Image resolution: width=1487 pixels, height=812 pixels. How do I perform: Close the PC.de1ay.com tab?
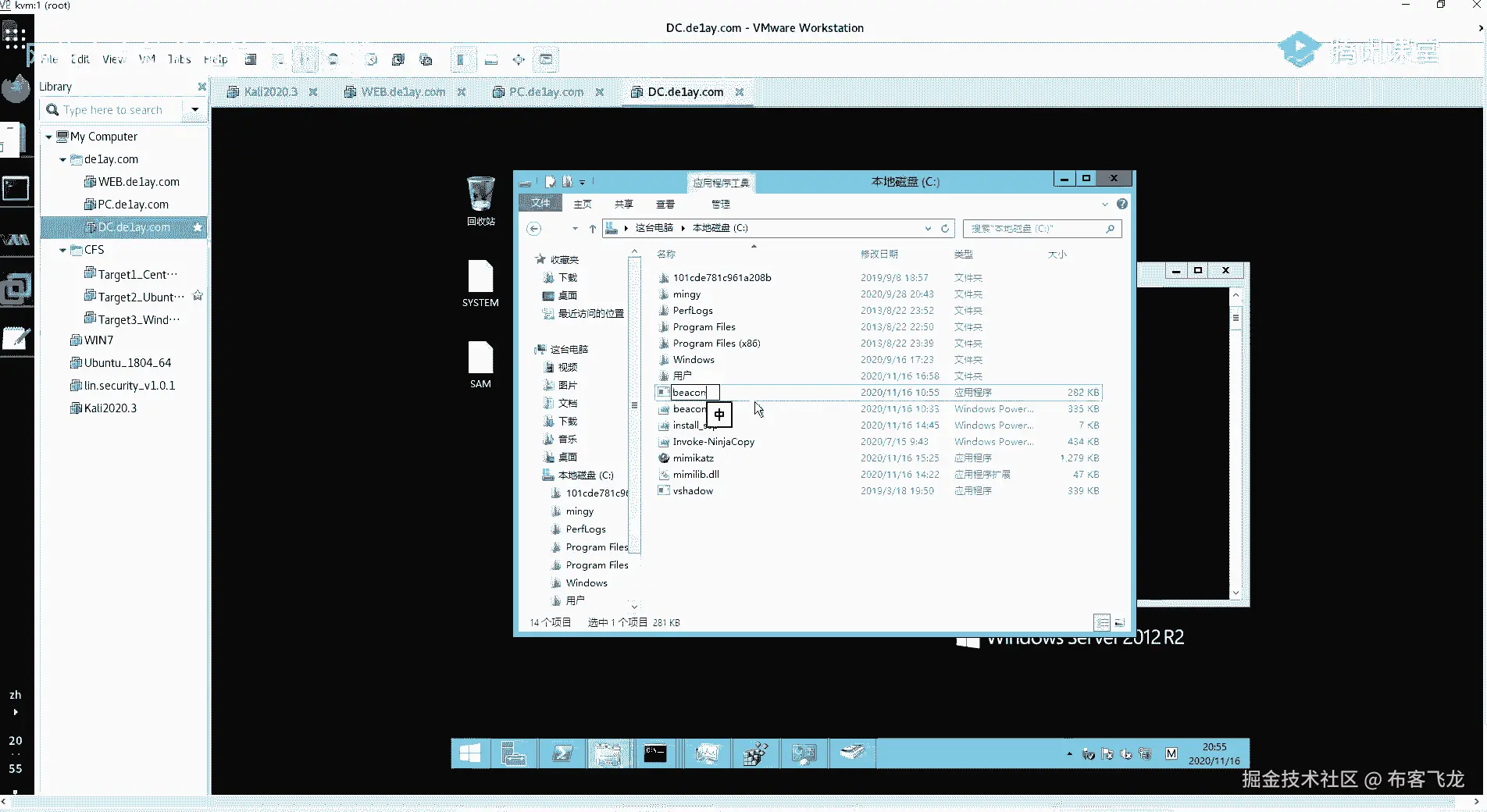tap(600, 92)
